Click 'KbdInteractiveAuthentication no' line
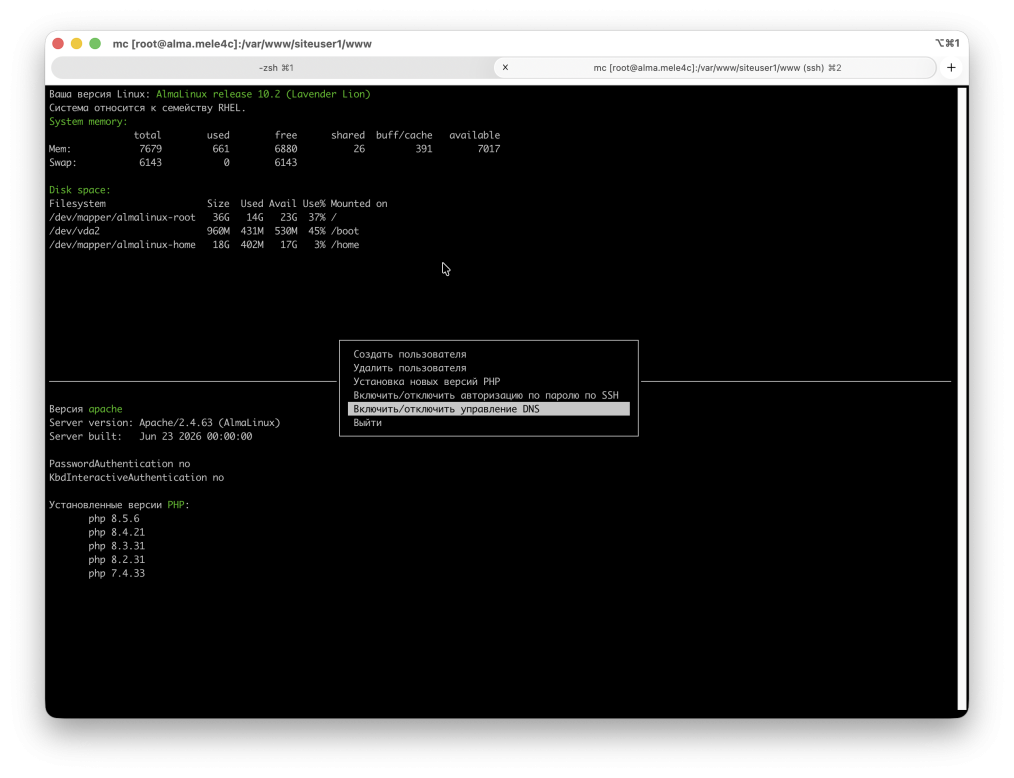 click(136, 477)
